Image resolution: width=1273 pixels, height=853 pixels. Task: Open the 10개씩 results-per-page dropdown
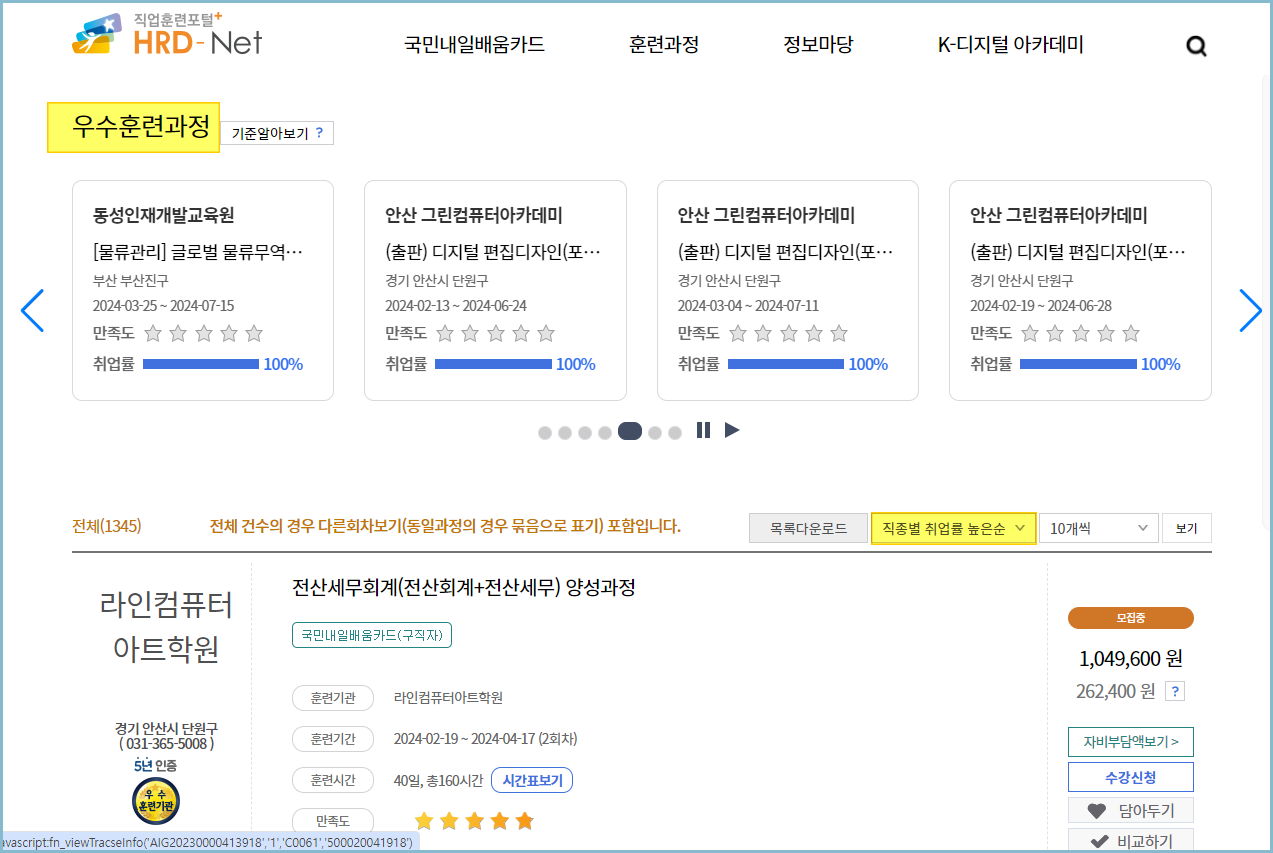point(1098,527)
